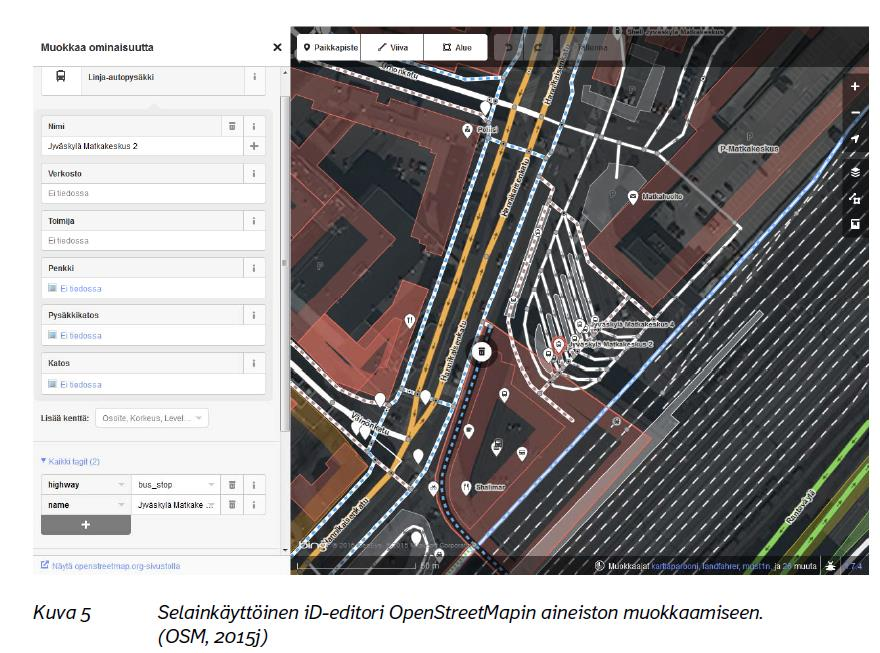Toggle the Pysäkkikatos checkbox
The height and width of the screenshot is (653, 880).
click(x=52, y=335)
